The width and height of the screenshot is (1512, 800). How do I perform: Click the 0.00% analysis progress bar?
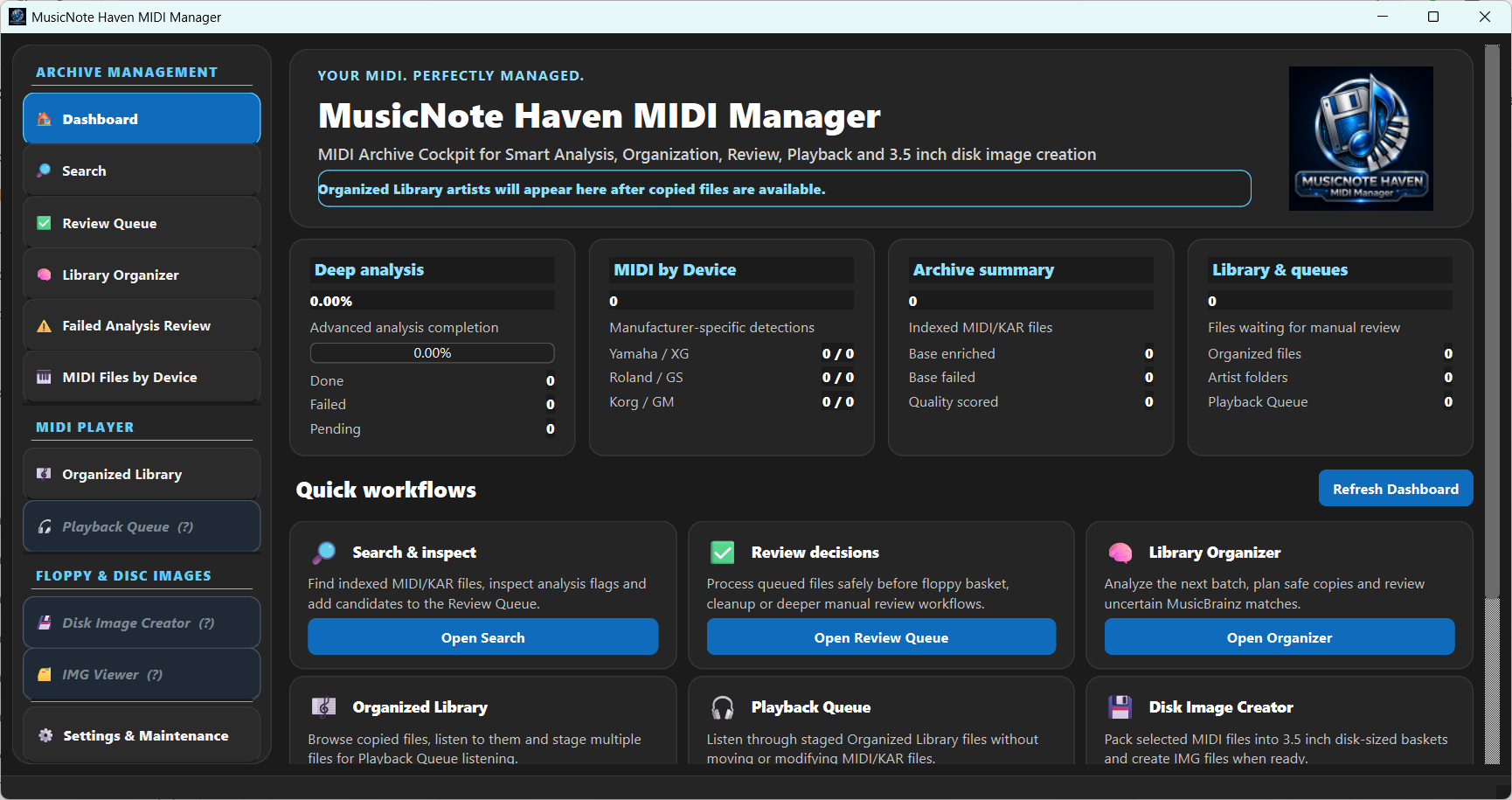(x=432, y=353)
